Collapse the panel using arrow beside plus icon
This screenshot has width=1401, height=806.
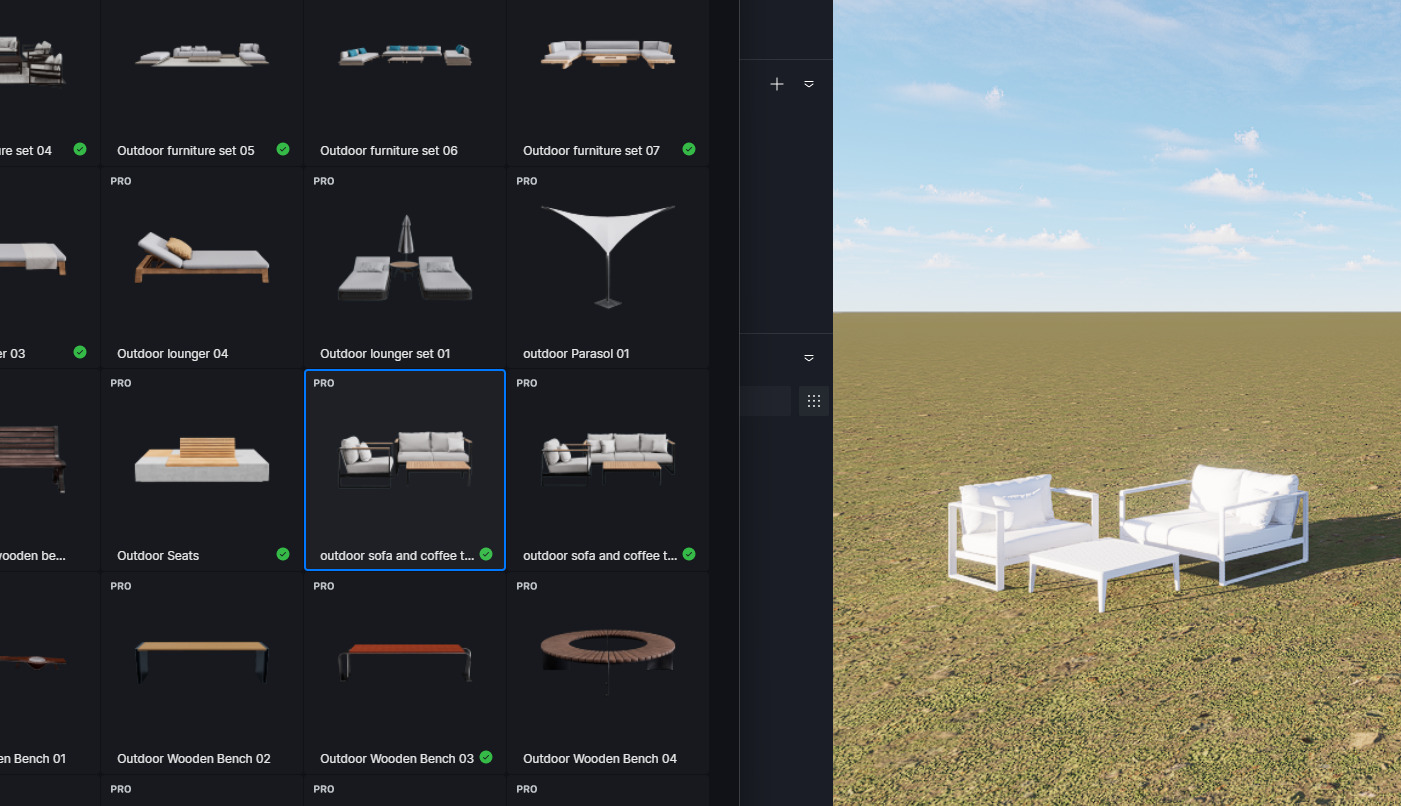[x=809, y=85]
